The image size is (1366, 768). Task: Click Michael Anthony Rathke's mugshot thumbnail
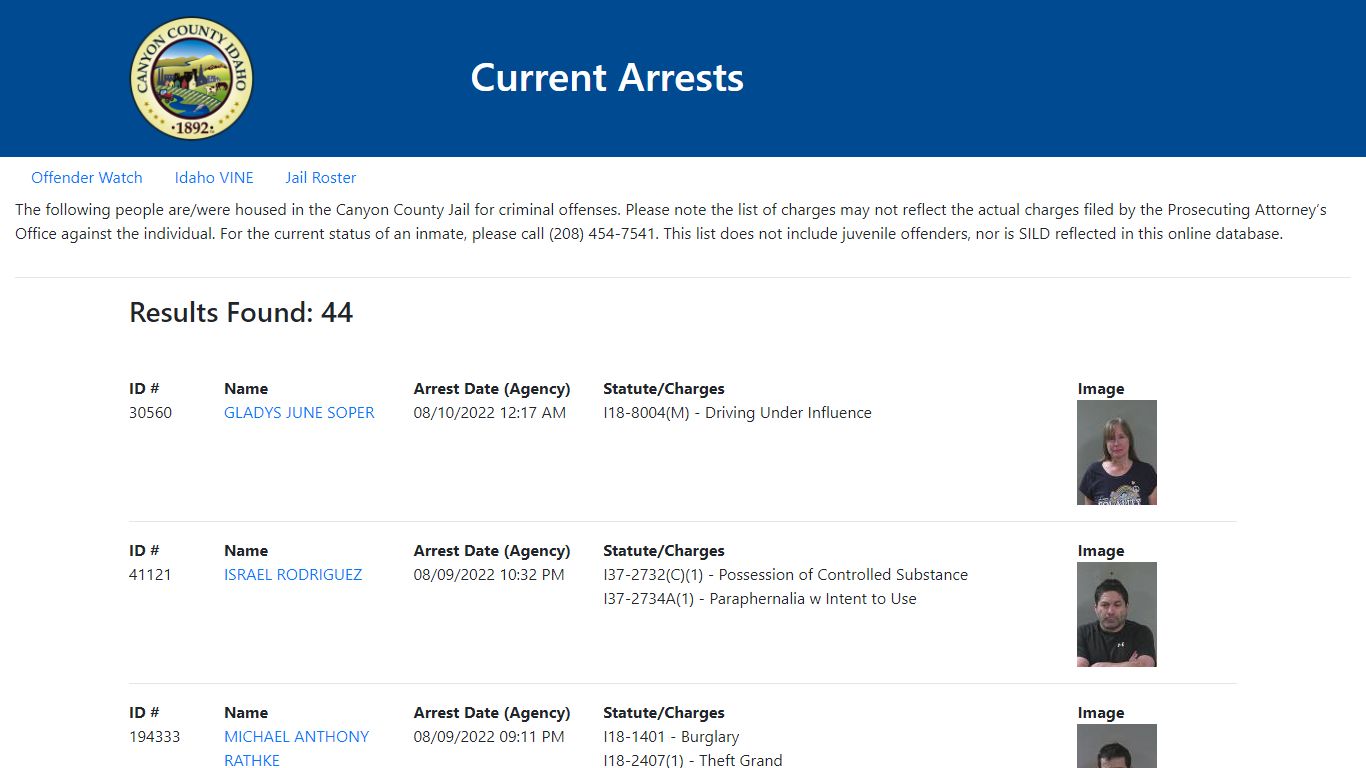[x=1117, y=746]
